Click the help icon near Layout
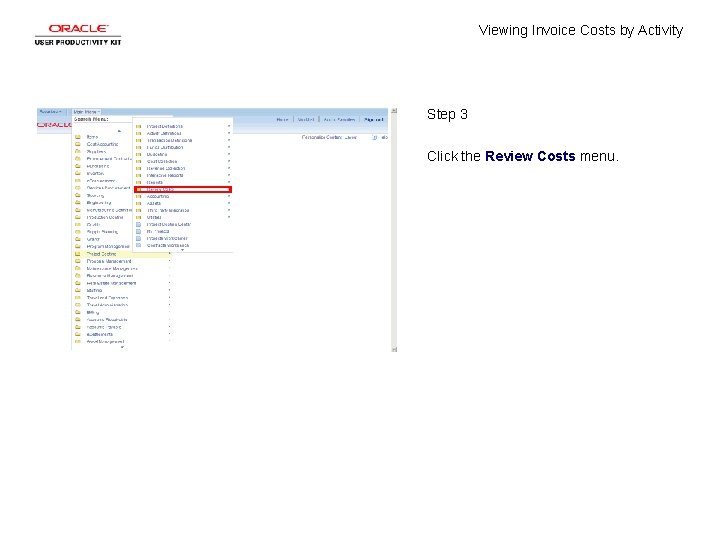 (x=375, y=137)
